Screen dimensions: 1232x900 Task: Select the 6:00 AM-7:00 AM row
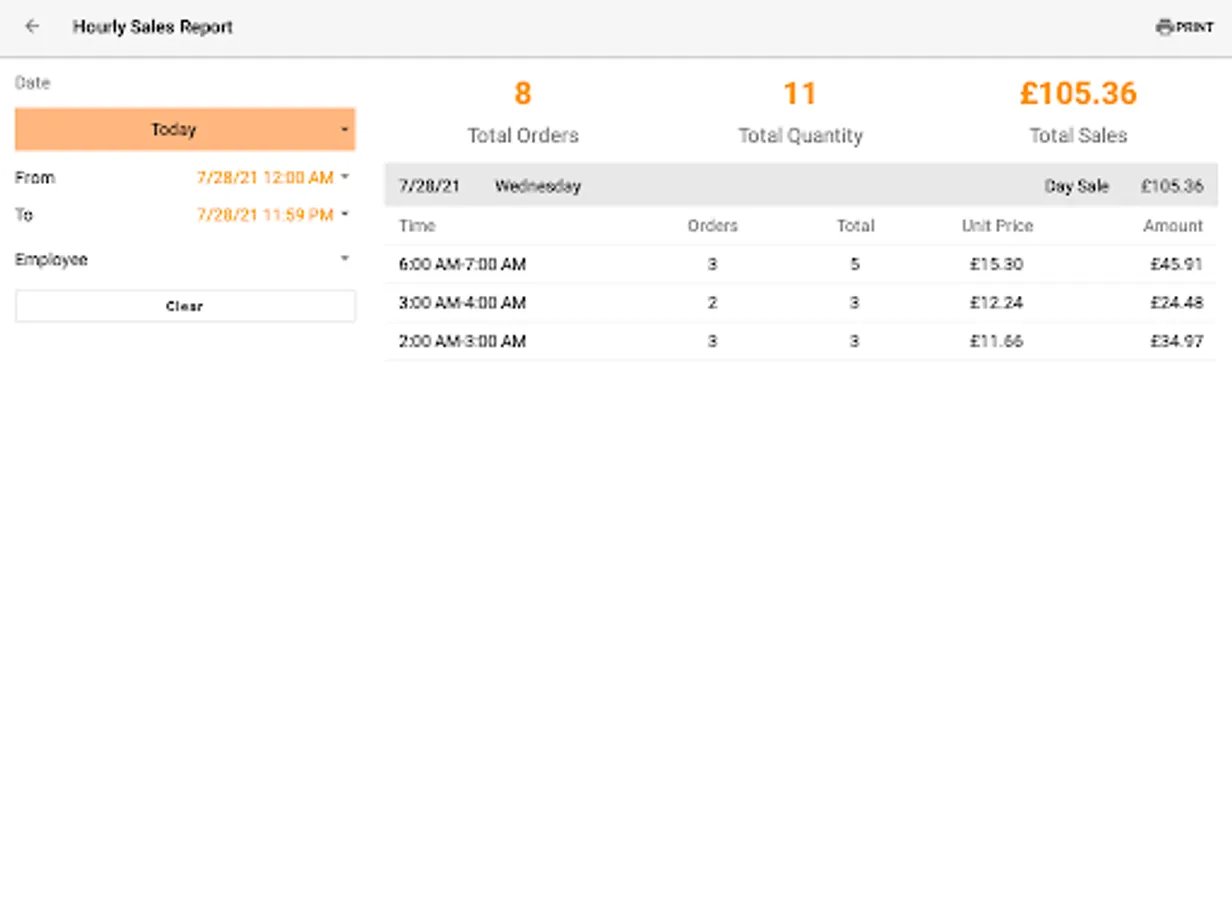(x=800, y=265)
